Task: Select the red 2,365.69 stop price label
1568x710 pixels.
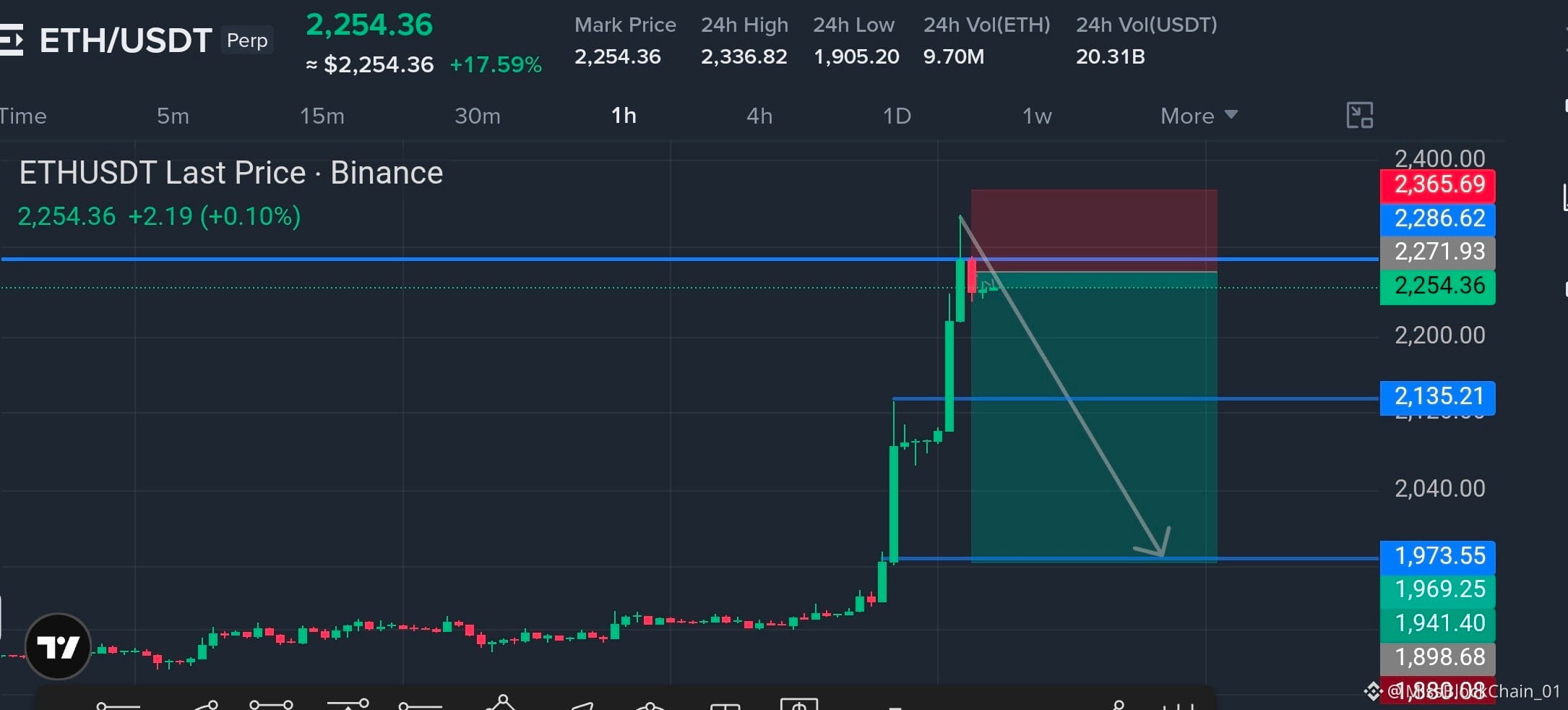Action: (x=1437, y=185)
